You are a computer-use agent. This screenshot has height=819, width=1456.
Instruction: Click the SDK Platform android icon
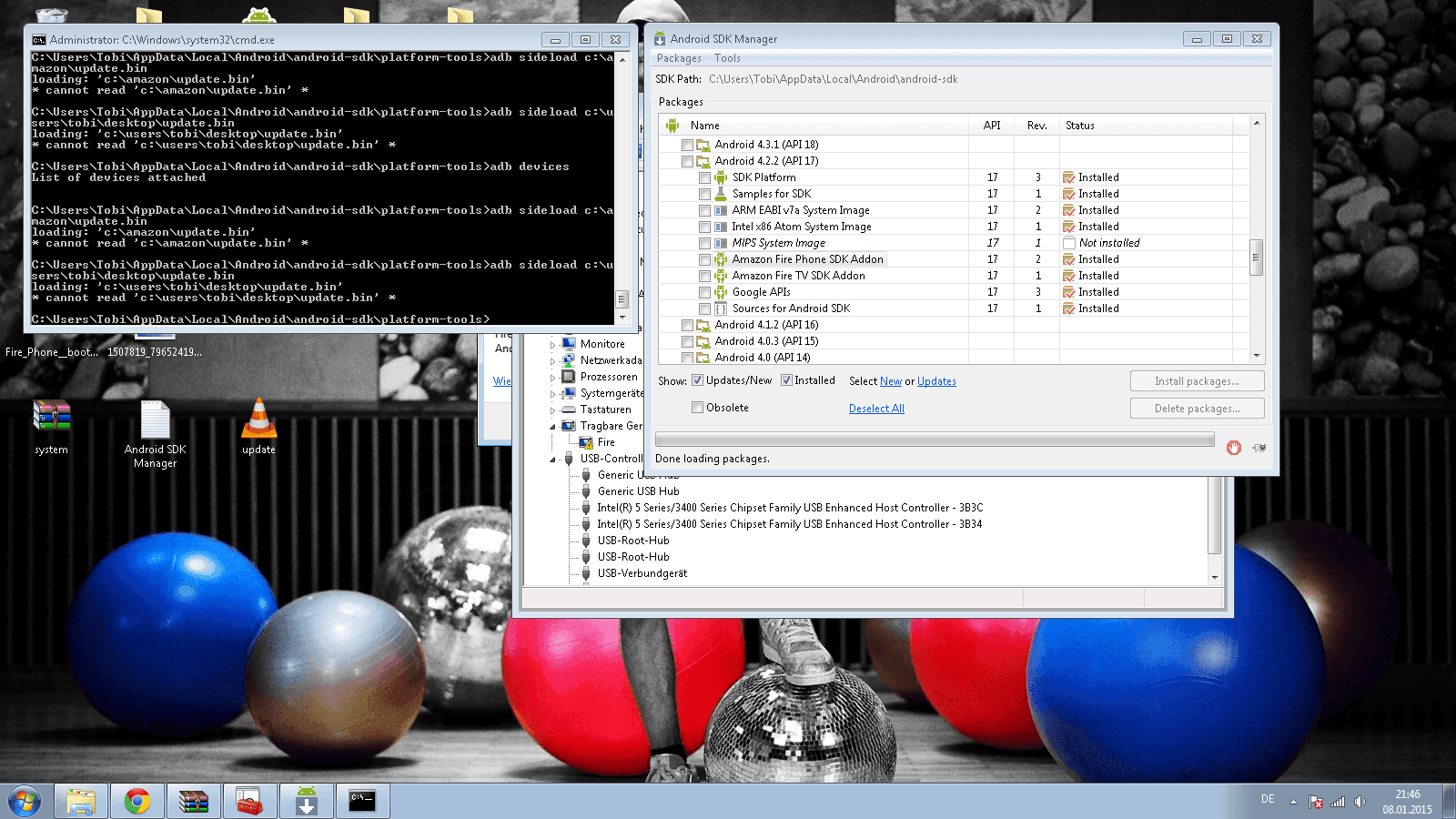(721, 177)
